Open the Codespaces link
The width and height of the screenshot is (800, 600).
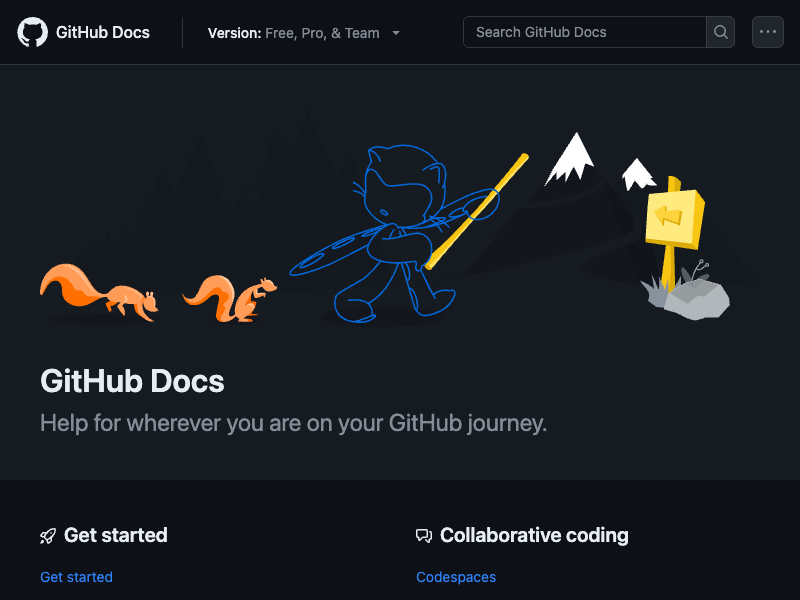coord(456,577)
